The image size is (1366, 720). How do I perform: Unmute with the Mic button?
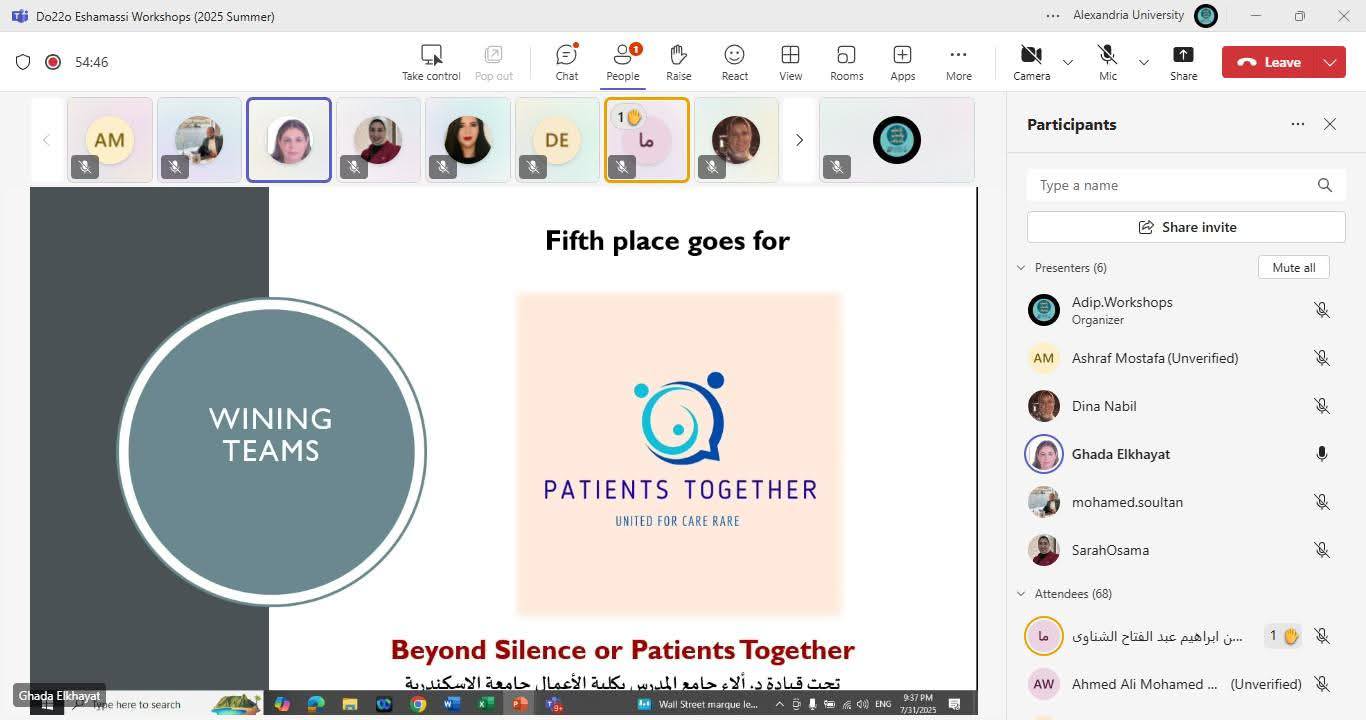pyautogui.click(x=1107, y=62)
